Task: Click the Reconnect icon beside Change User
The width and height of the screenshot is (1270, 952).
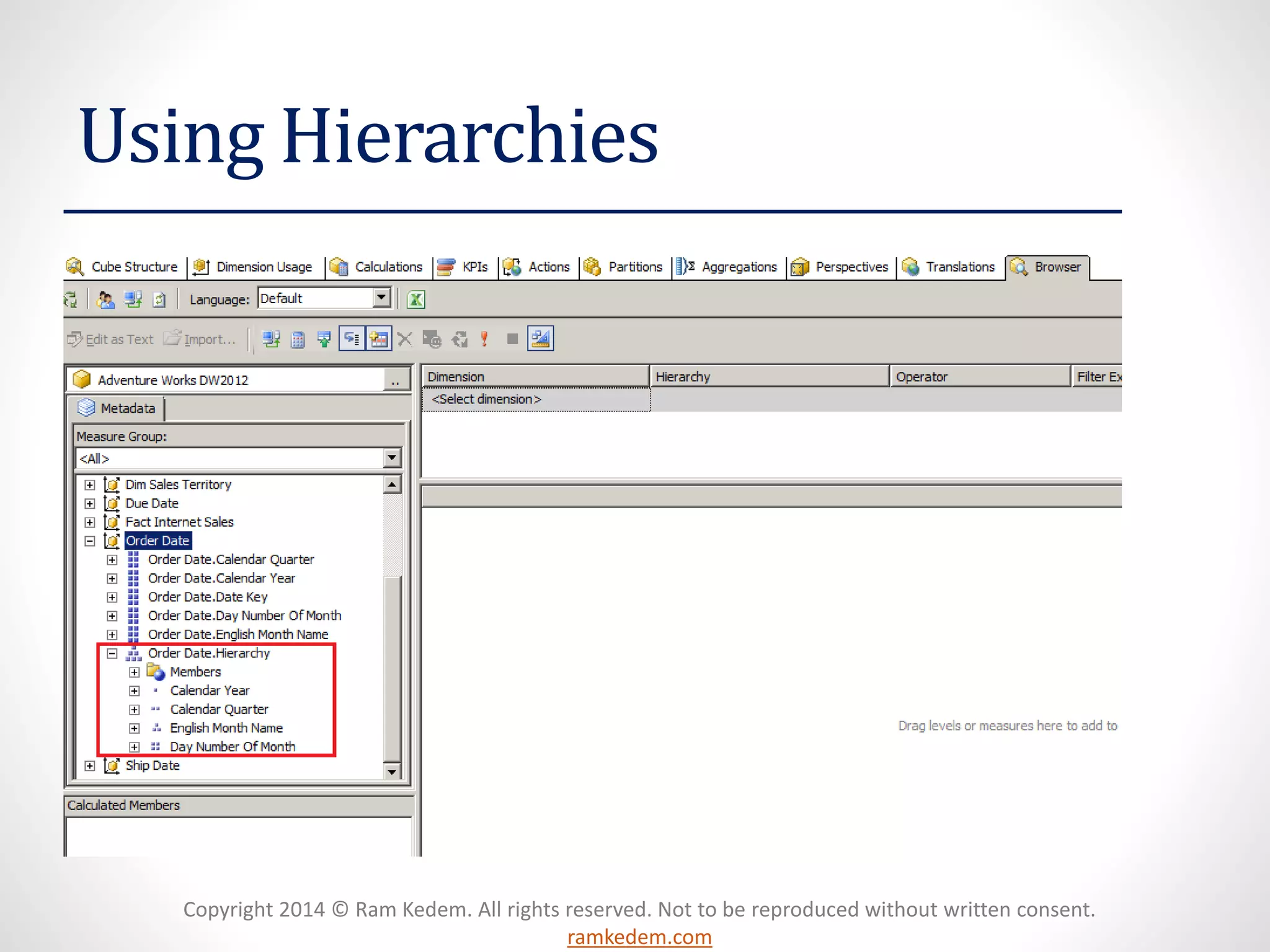Action: coord(133,300)
